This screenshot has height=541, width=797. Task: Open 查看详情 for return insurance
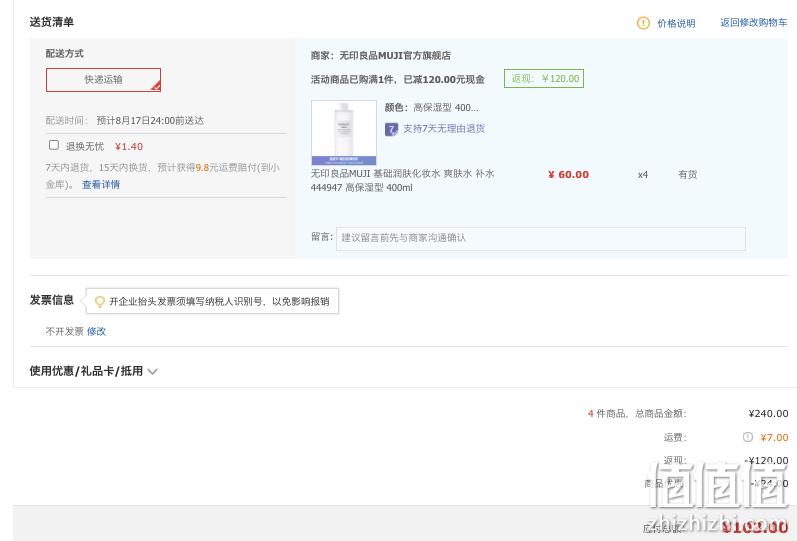point(101,185)
